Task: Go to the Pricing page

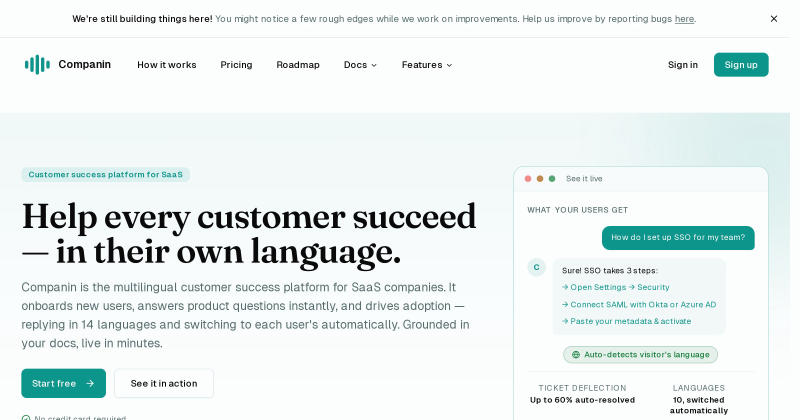Action: pyautogui.click(x=236, y=65)
